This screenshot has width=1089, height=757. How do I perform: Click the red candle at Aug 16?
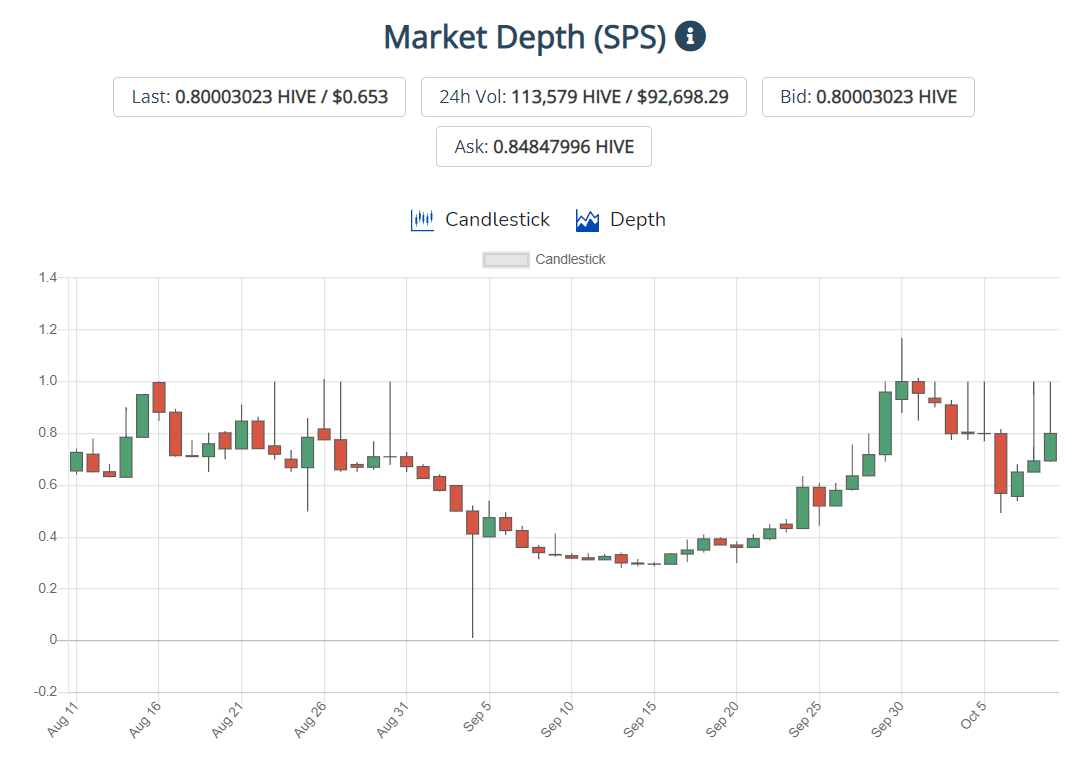159,397
